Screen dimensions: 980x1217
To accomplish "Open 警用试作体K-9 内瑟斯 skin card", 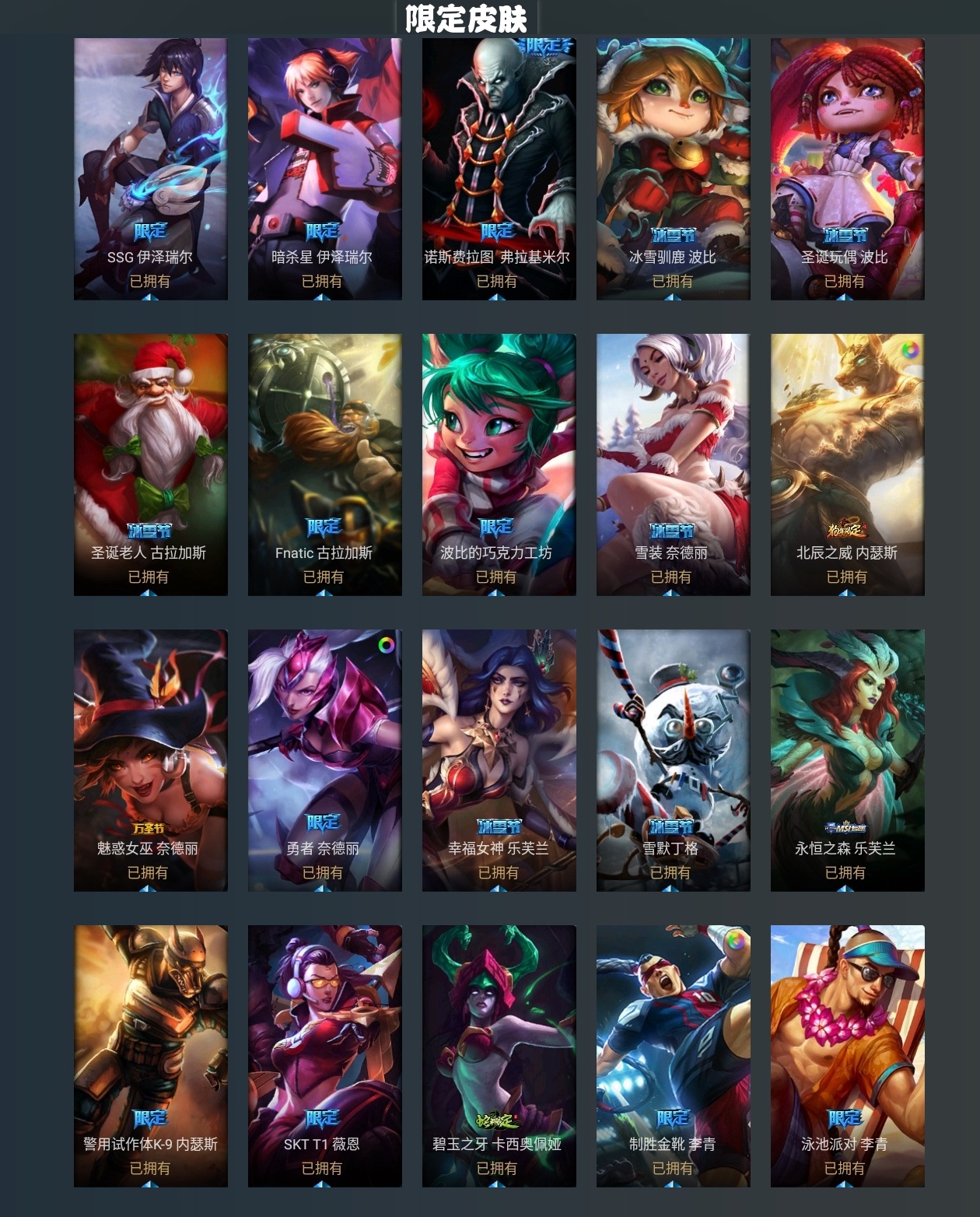I will click(x=151, y=1056).
